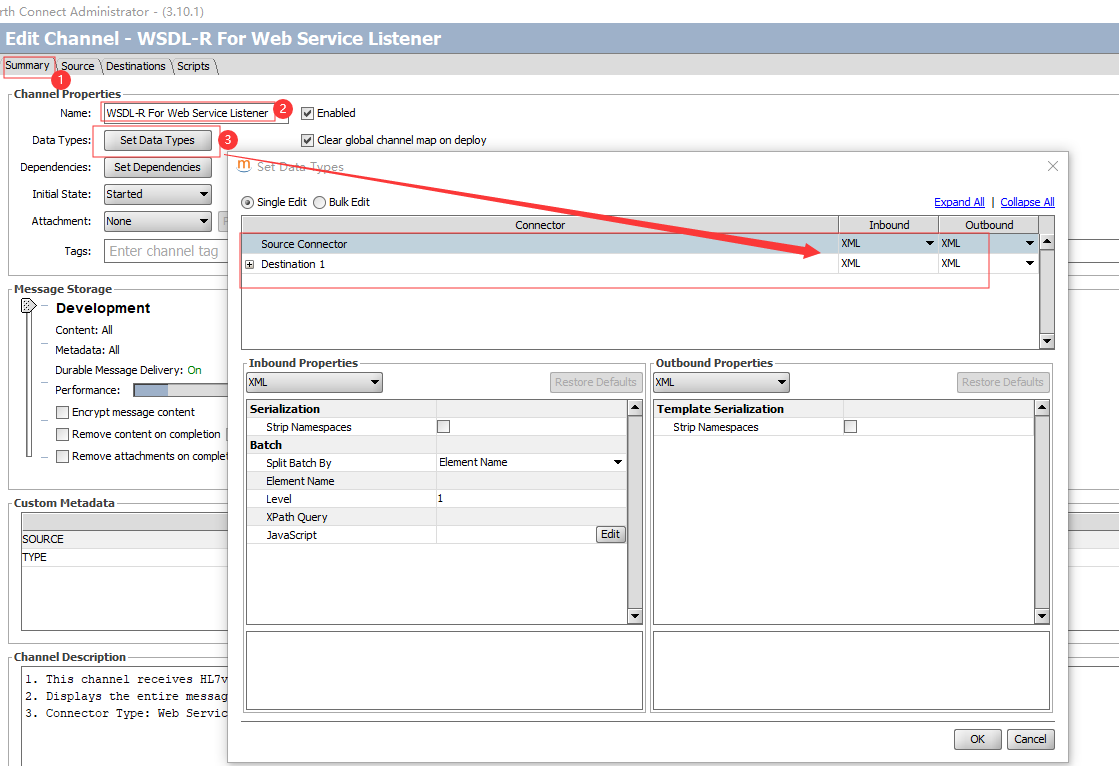Open the Initial State dropdown
The height and width of the screenshot is (766, 1119).
coord(158,194)
